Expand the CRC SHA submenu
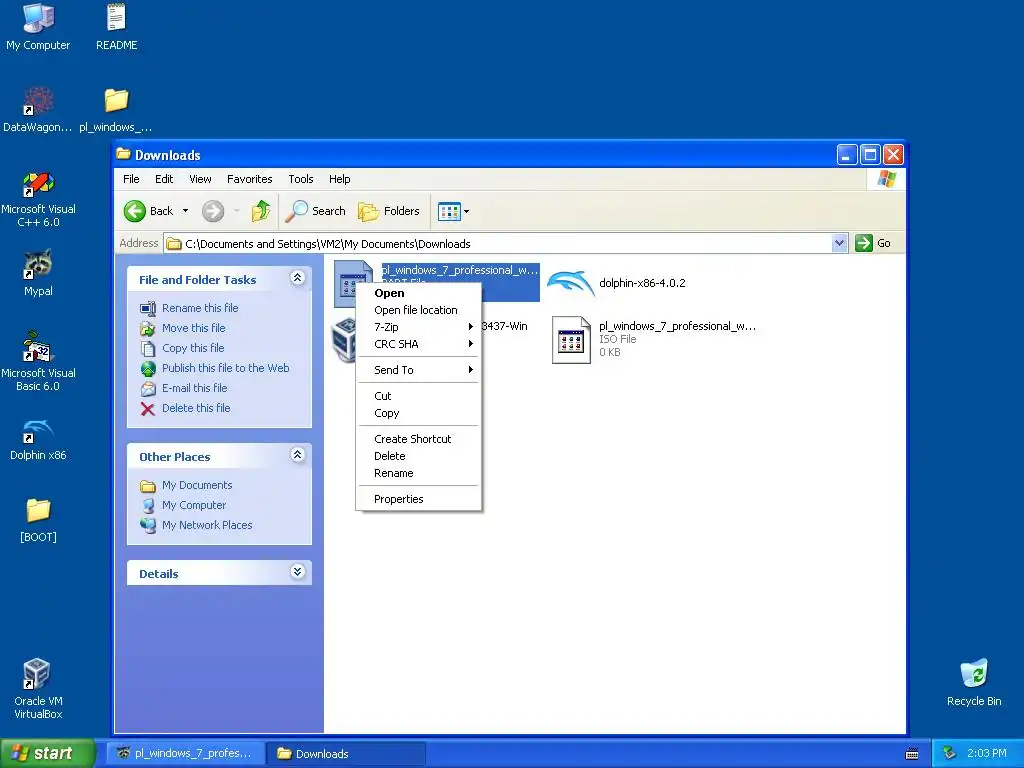1024x768 pixels. tap(419, 344)
